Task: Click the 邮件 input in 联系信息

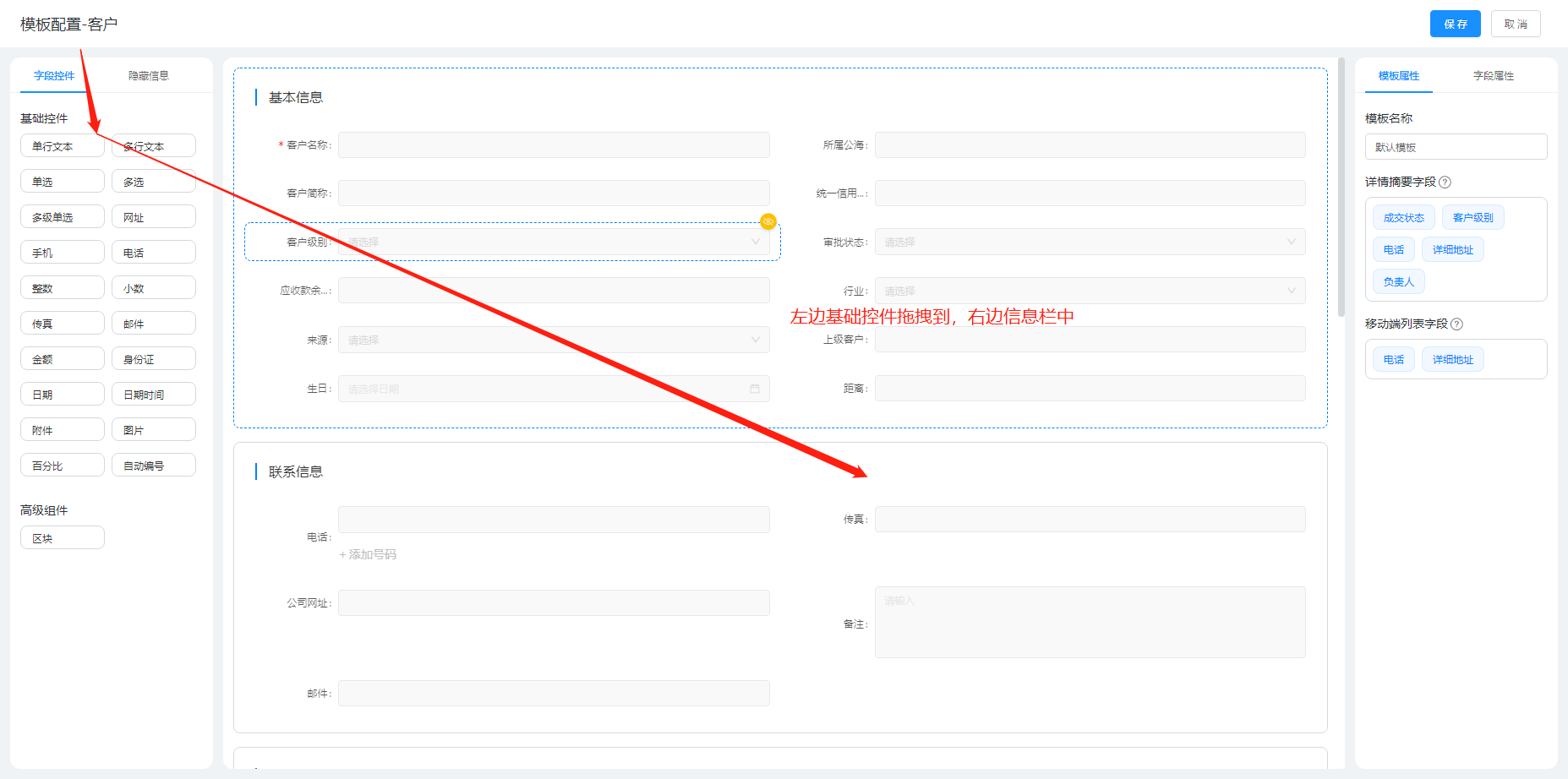Action: [554, 693]
